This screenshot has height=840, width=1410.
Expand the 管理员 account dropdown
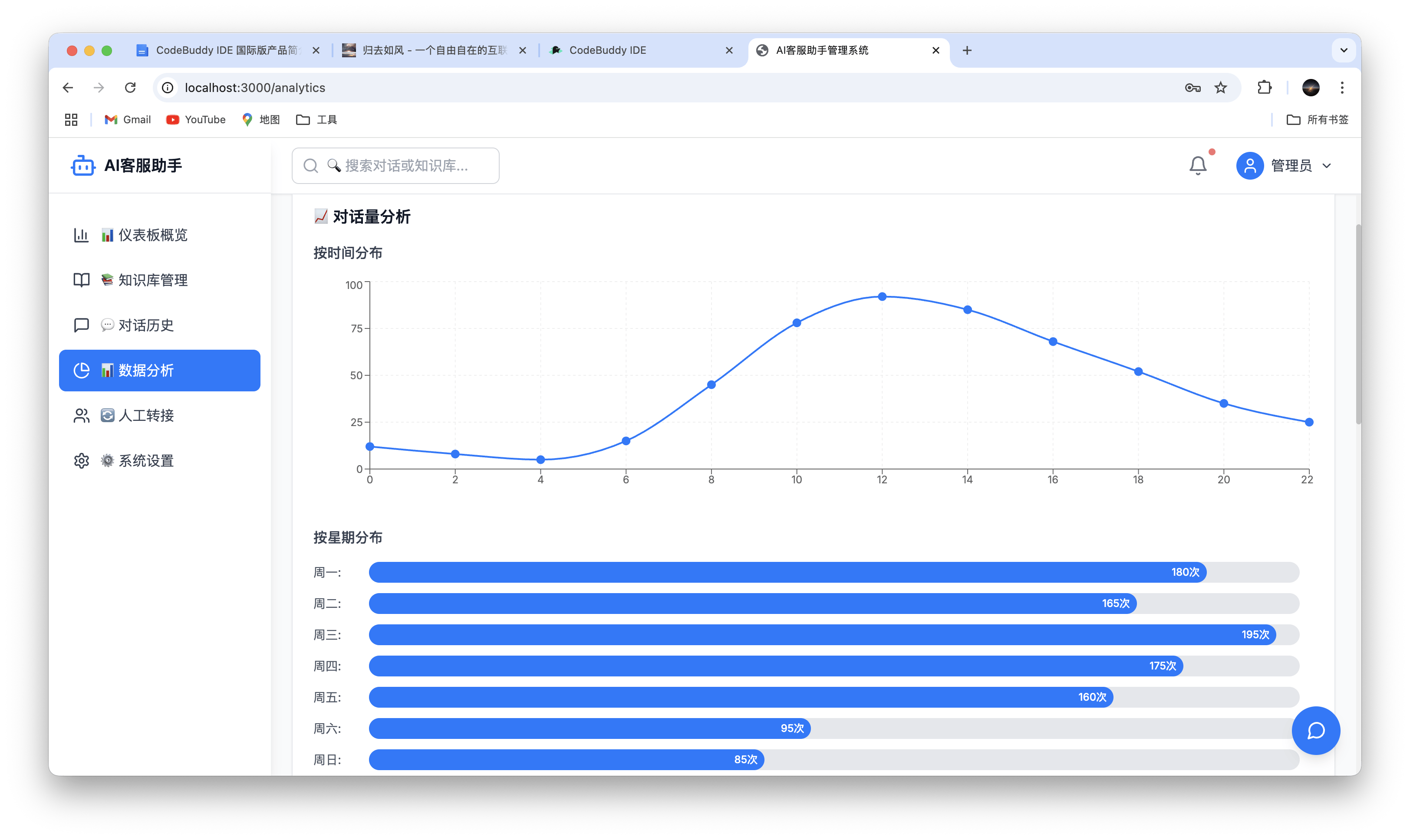[1326, 166]
